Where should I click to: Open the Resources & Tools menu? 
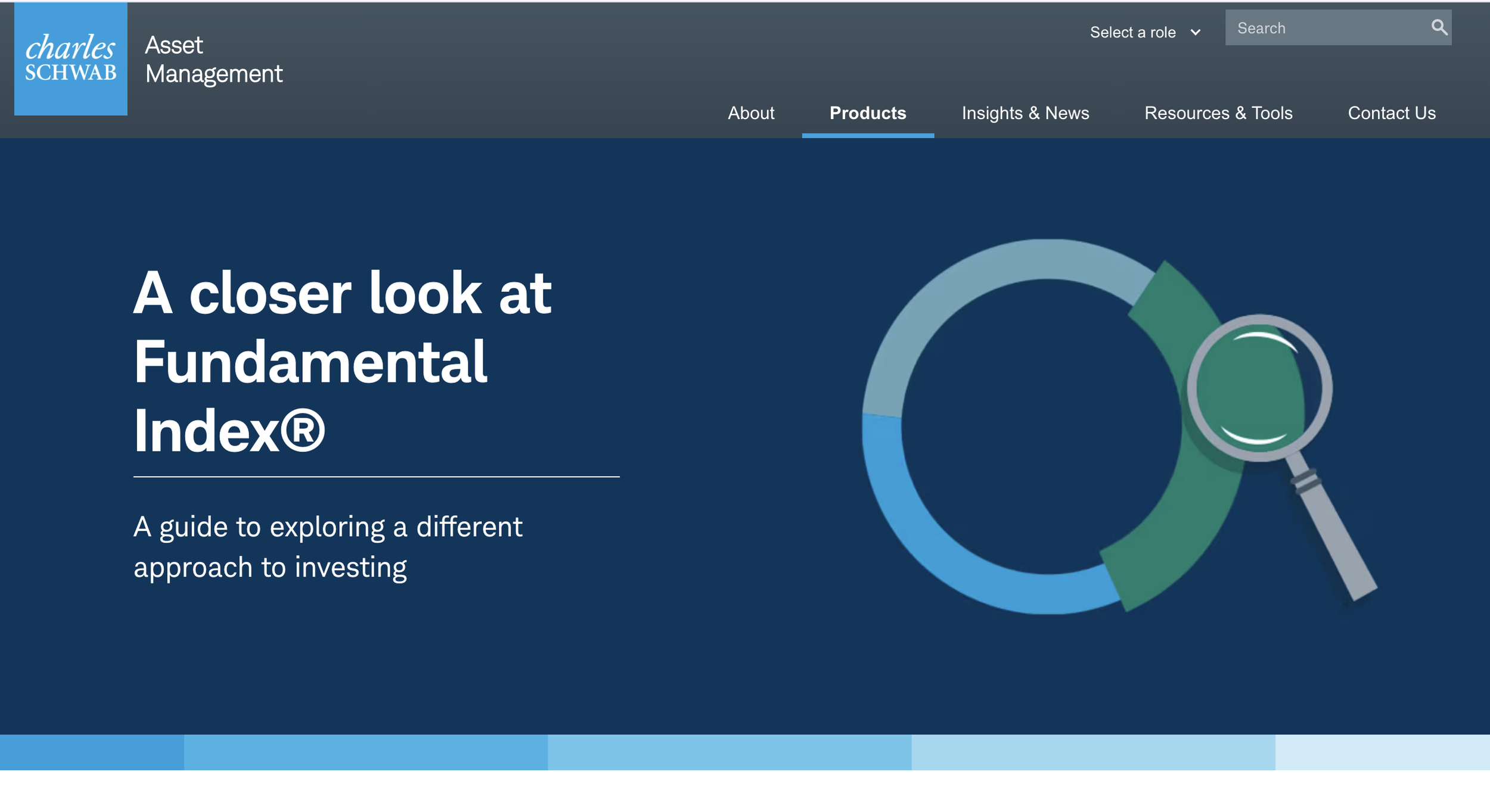1218,113
